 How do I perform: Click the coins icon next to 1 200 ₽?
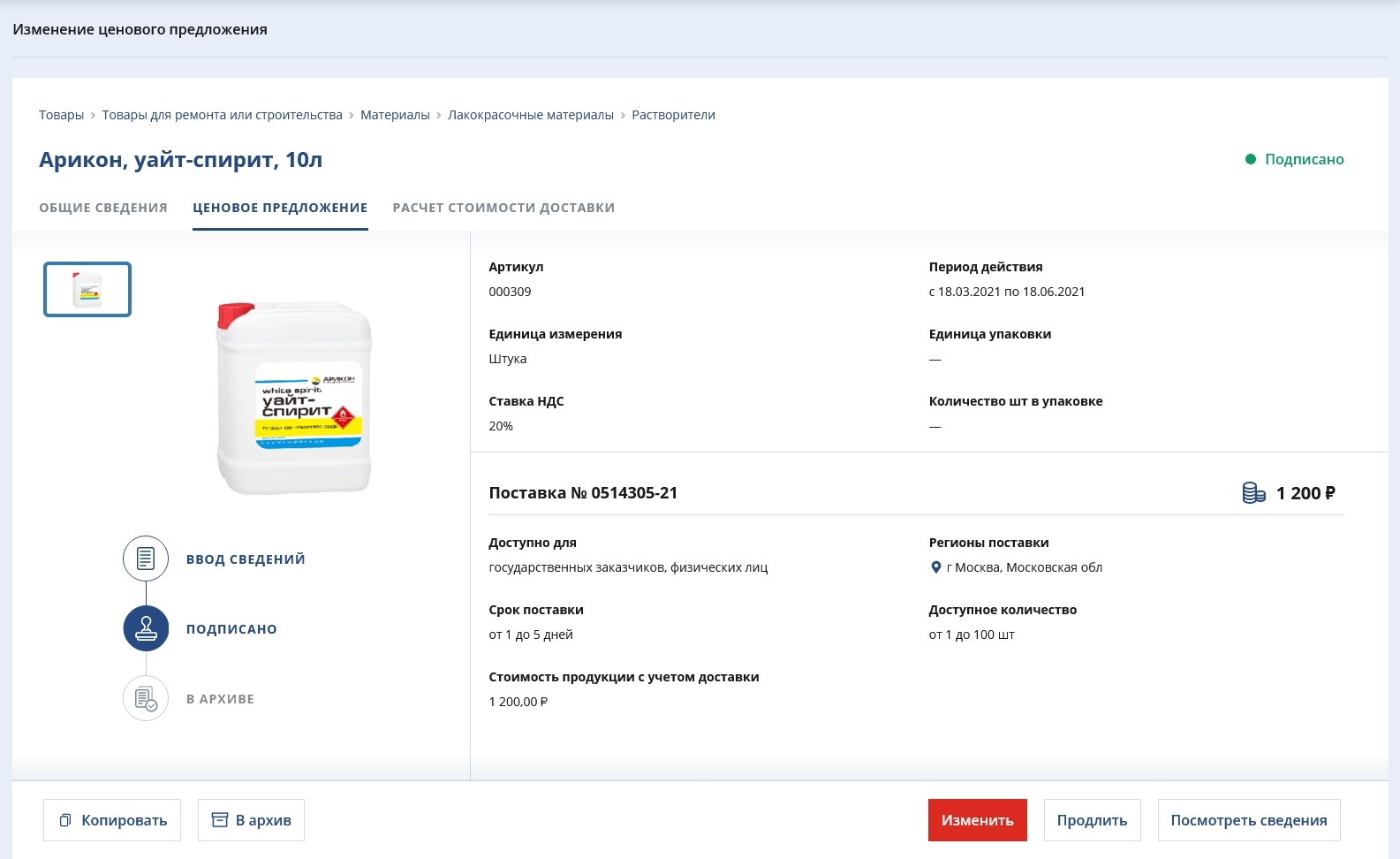[x=1253, y=493]
